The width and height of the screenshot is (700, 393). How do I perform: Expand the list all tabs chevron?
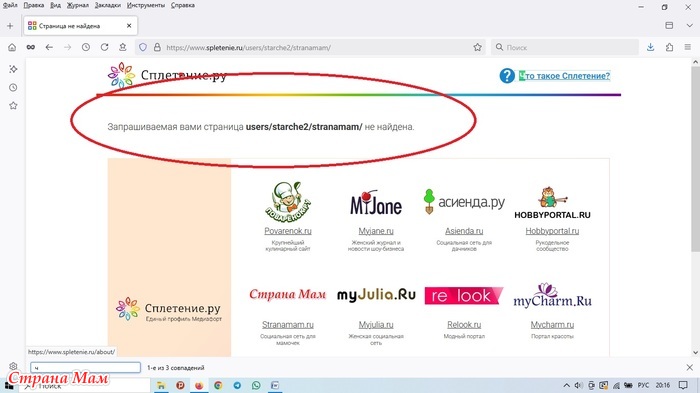tap(689, 26)
